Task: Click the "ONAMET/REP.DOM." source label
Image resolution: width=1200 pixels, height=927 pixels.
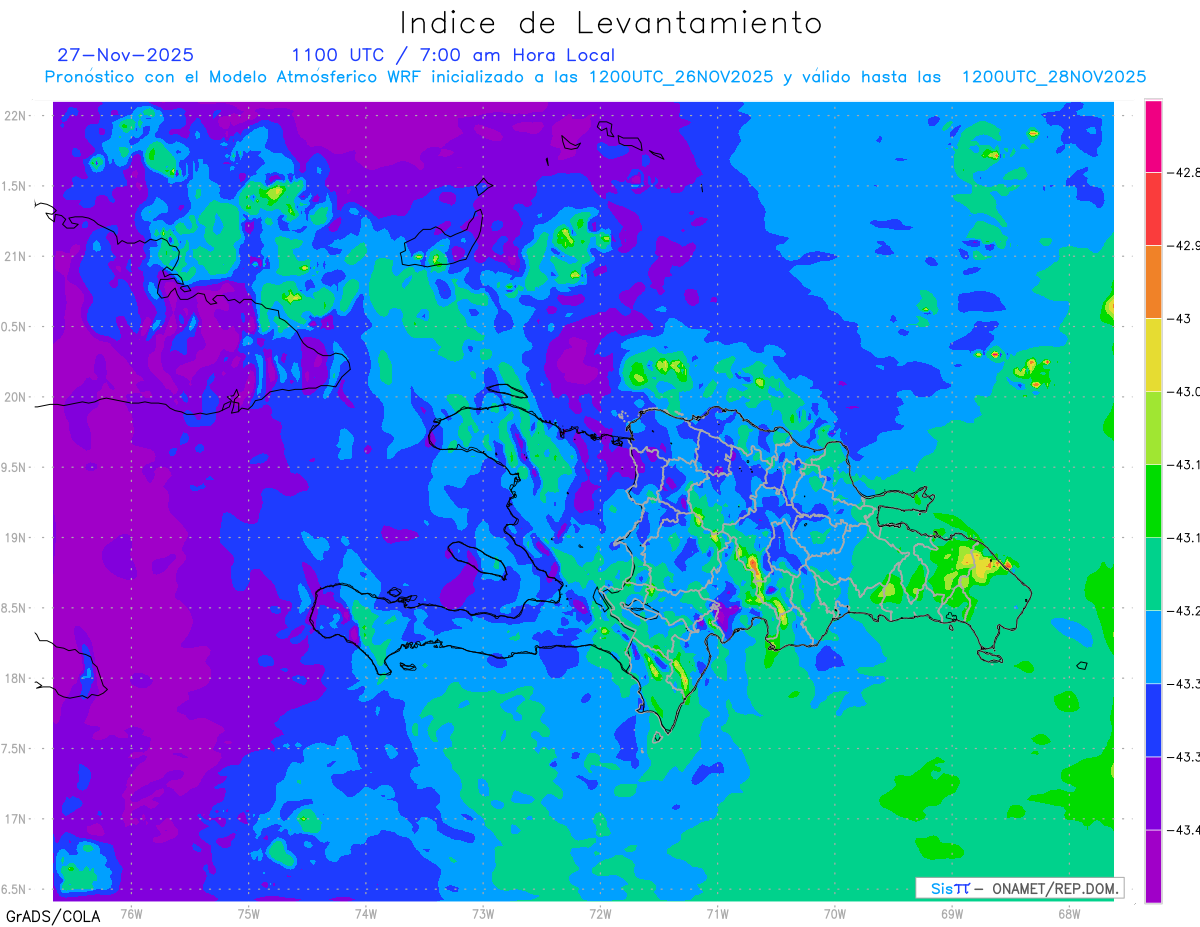Action: (x=1054, y=888)
